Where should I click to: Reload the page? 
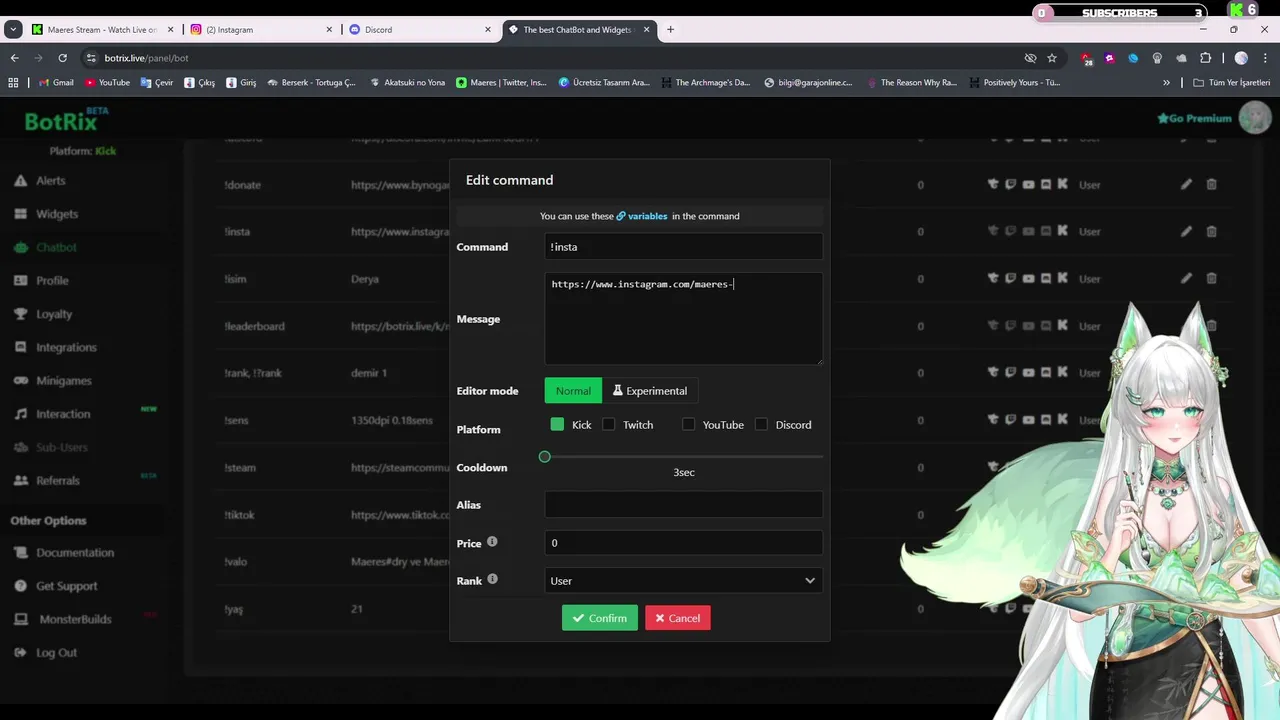62,58
